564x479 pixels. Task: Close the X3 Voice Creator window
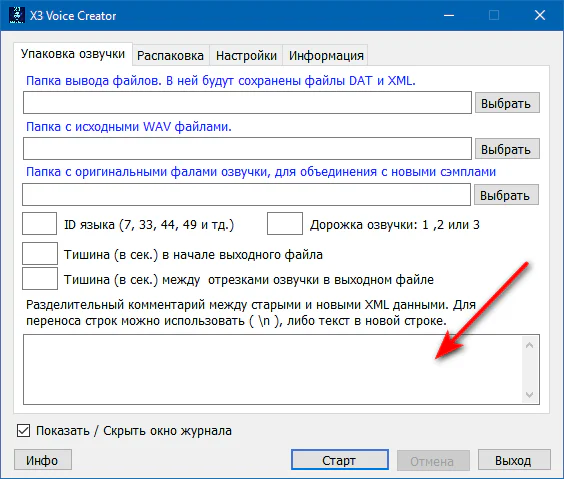click(x=540, y=15)
